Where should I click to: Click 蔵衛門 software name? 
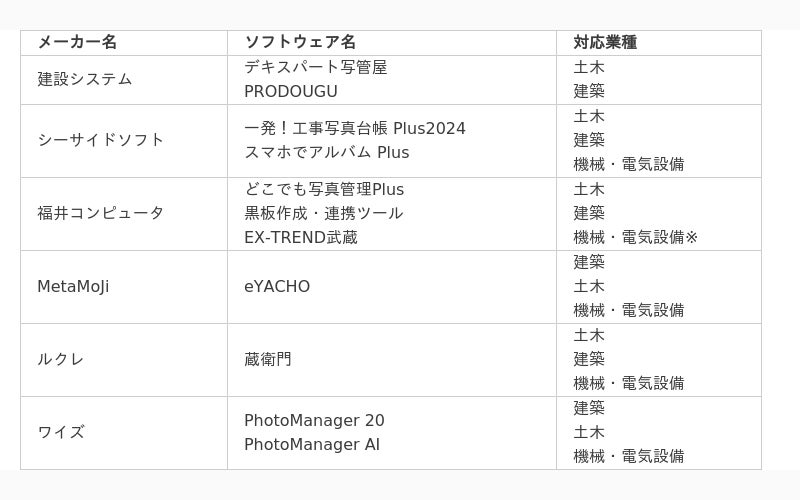[268, 359]
